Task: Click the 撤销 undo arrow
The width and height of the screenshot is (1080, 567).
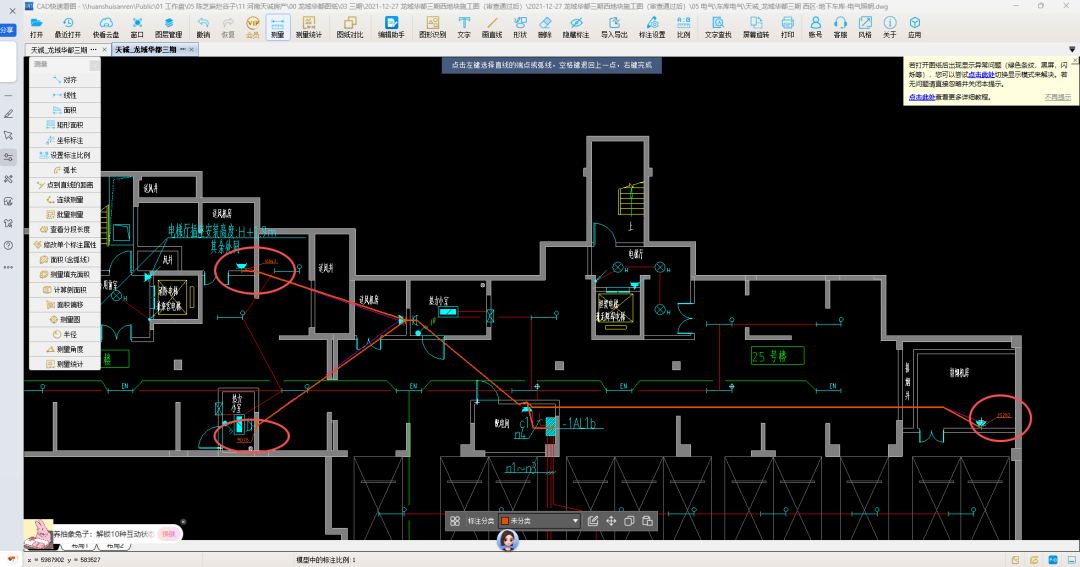Action: (x=203, y=27)
